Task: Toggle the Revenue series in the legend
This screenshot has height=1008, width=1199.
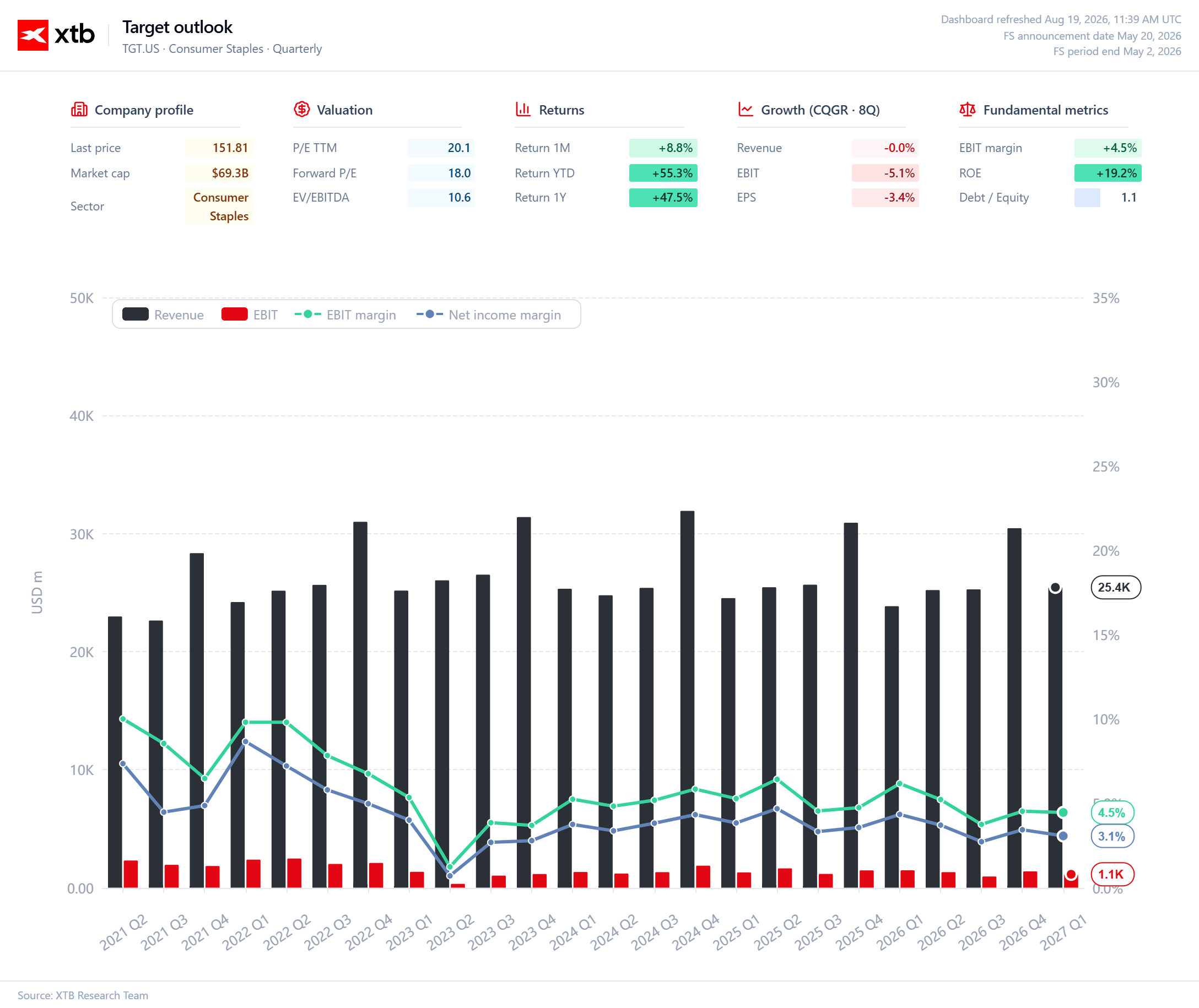Action: [163, 315]
